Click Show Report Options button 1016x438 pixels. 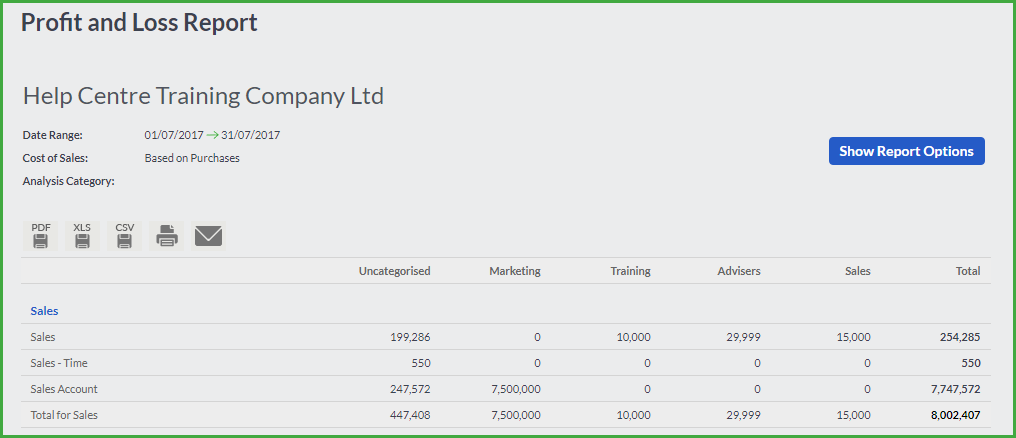[906, 151]
